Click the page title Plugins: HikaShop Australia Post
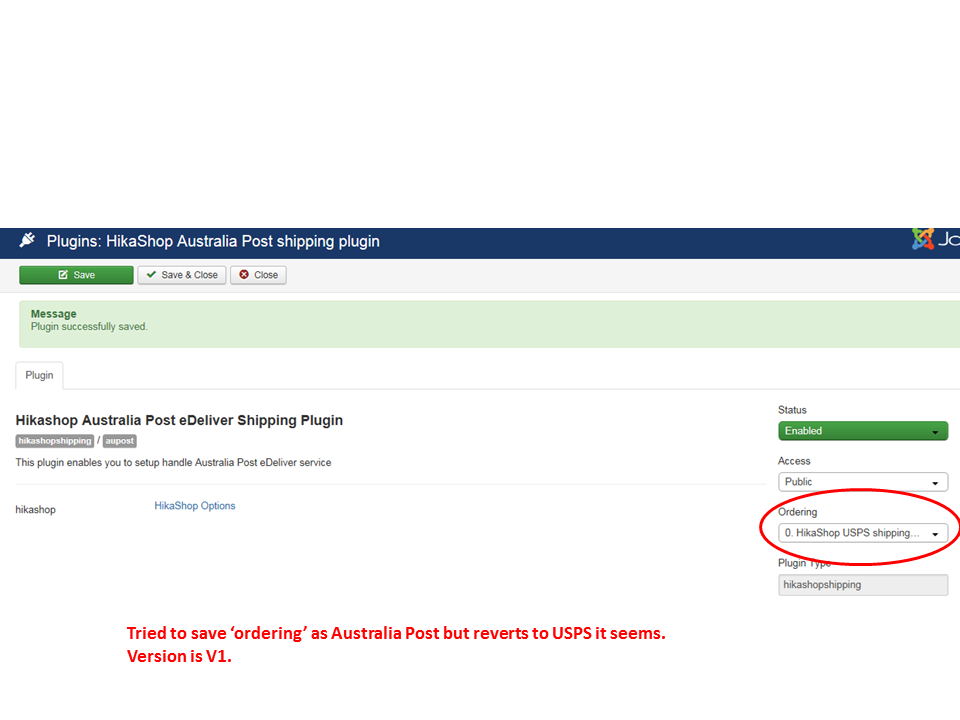The image size is (960, 720). (x=213, y=241)
